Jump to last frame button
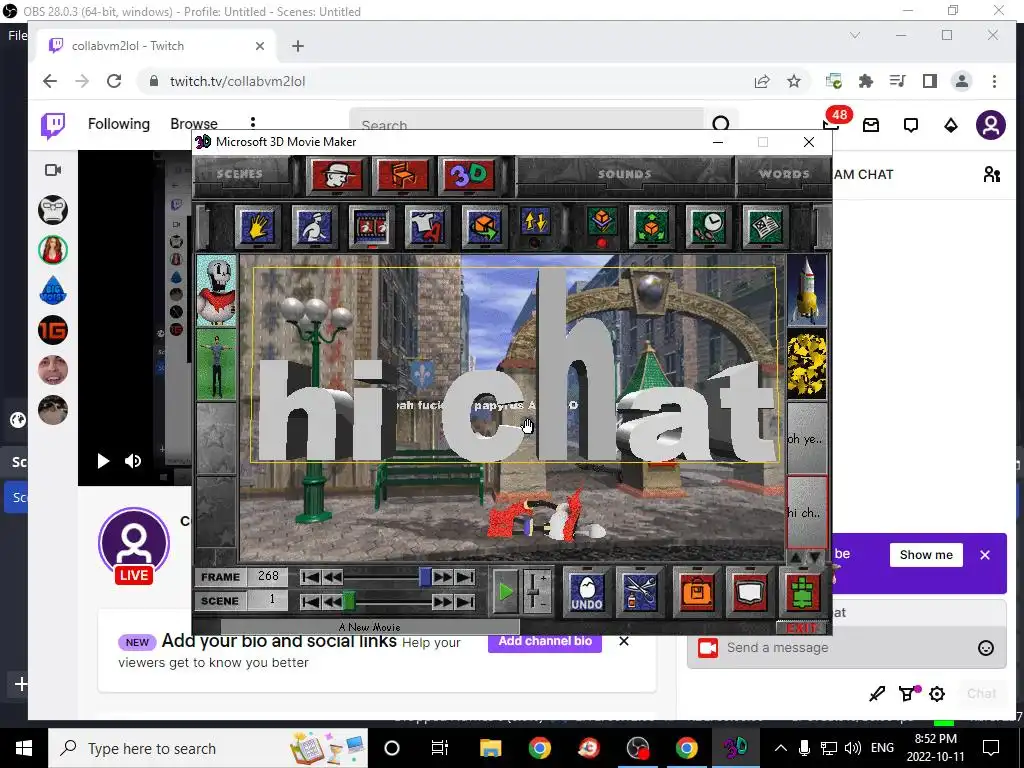This screenshot has width=1024, height=768. pyautogui.click(x=465, y=577)
